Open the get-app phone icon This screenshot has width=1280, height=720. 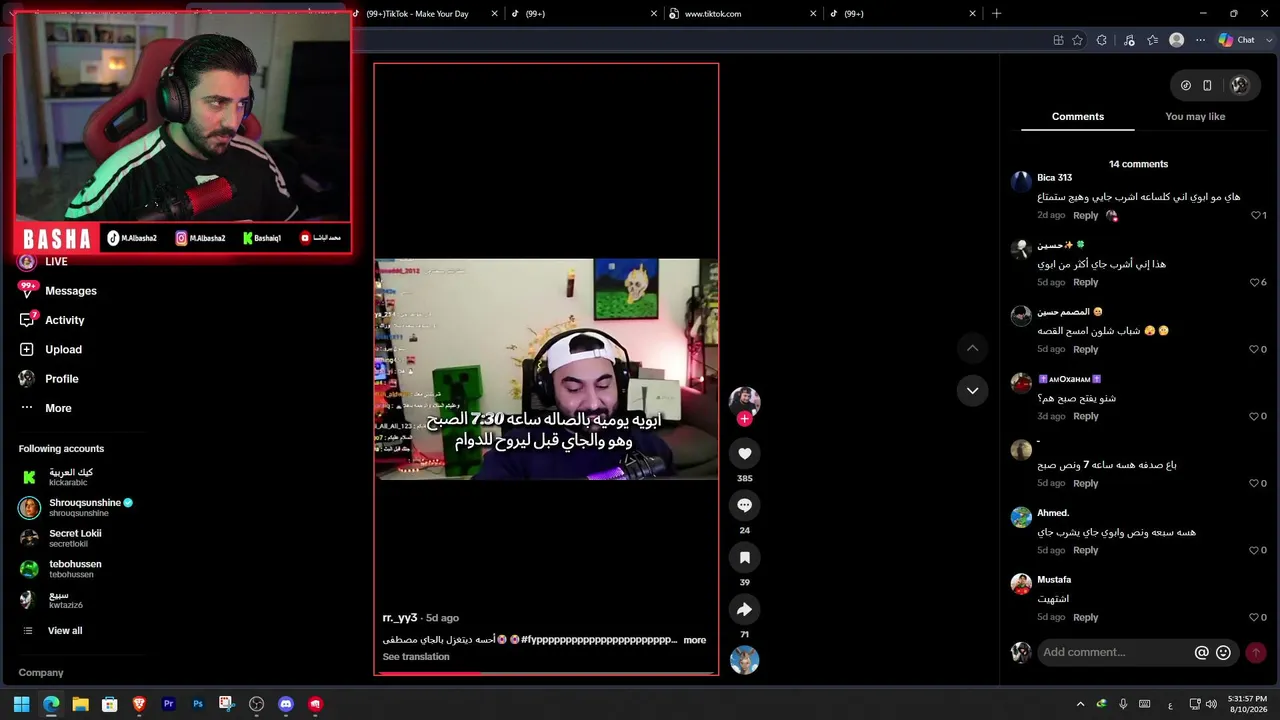click(1207, 86)
